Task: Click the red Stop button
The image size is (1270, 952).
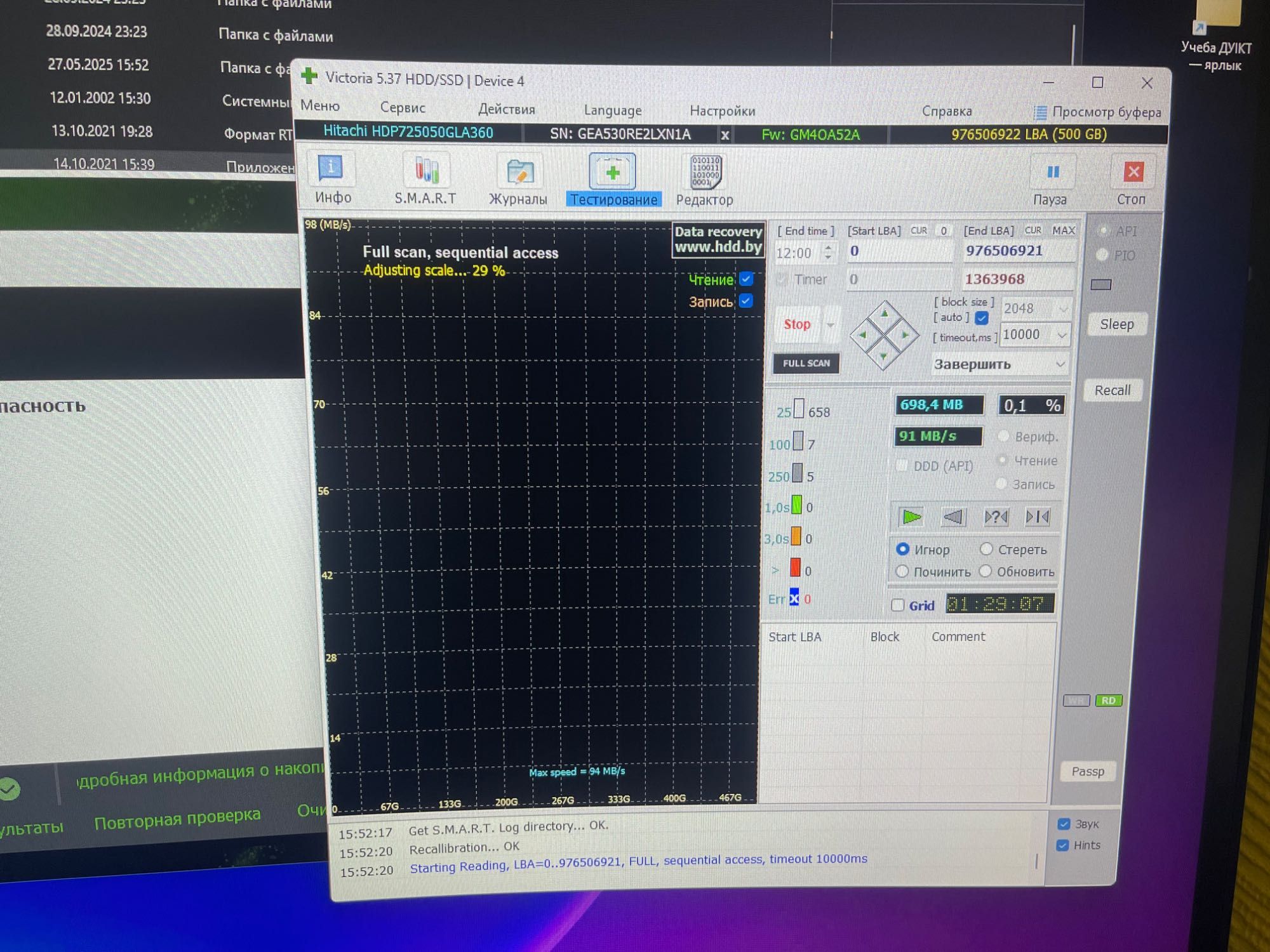Action: click(798, 324)
